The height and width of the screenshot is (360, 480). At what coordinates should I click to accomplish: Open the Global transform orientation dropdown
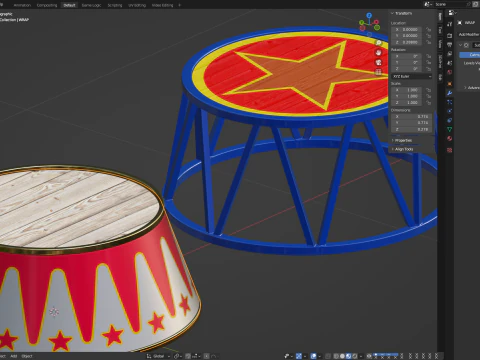[x=158, y=356]
